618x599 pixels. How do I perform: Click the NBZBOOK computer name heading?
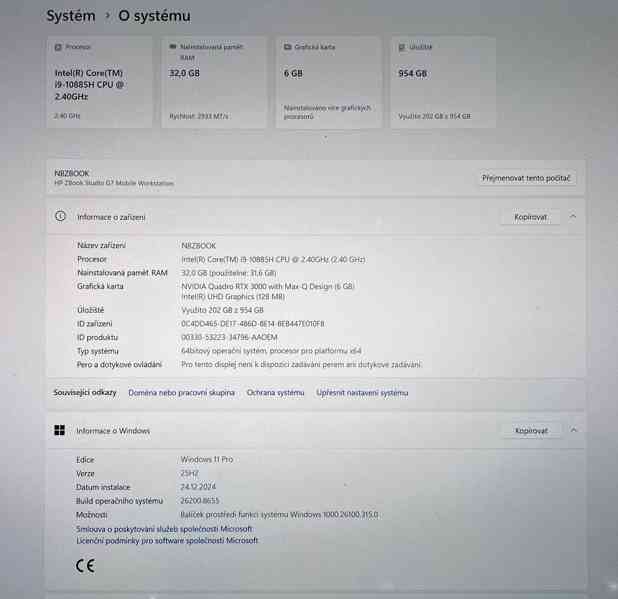pos(72,173)
